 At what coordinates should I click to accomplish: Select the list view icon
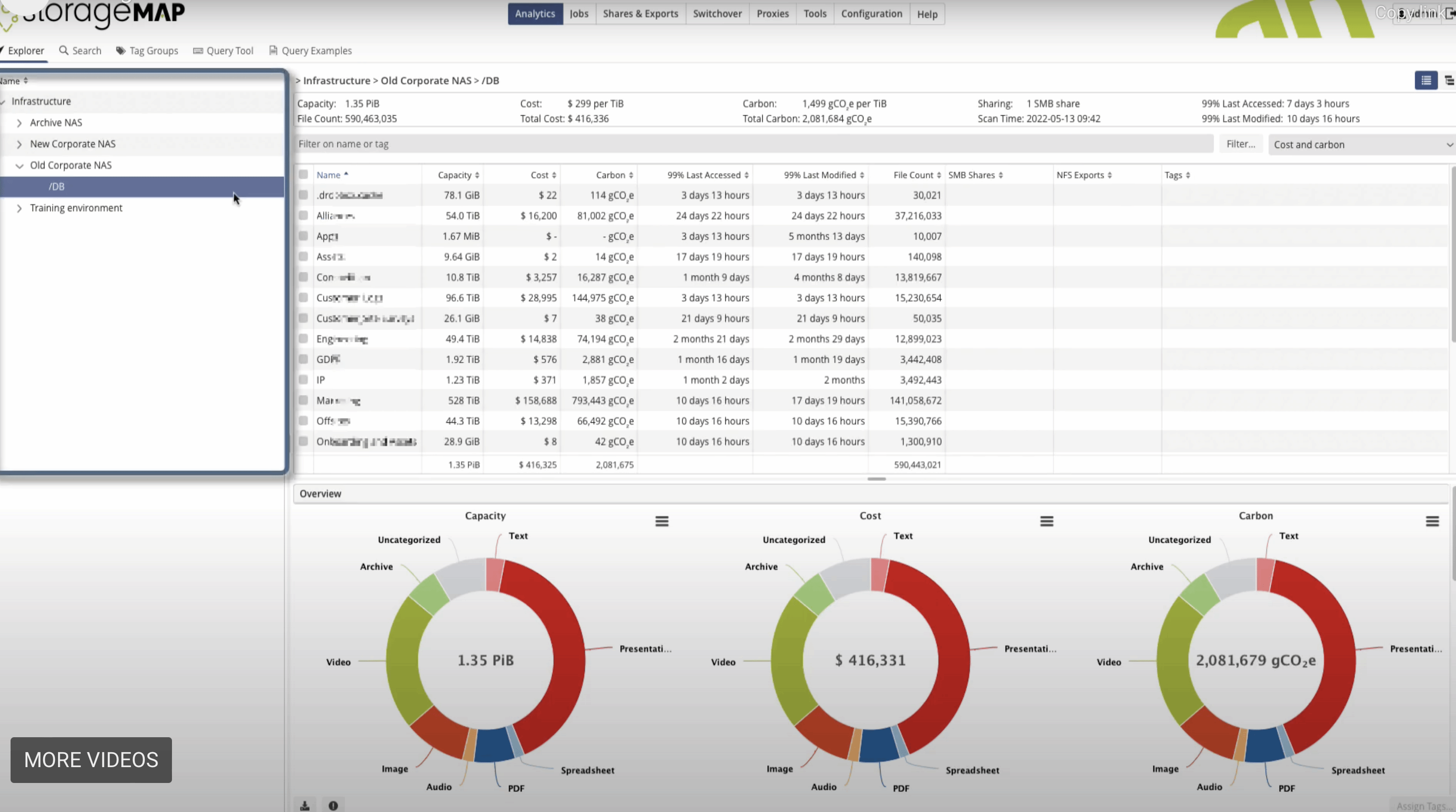(x=1426, y=80)
